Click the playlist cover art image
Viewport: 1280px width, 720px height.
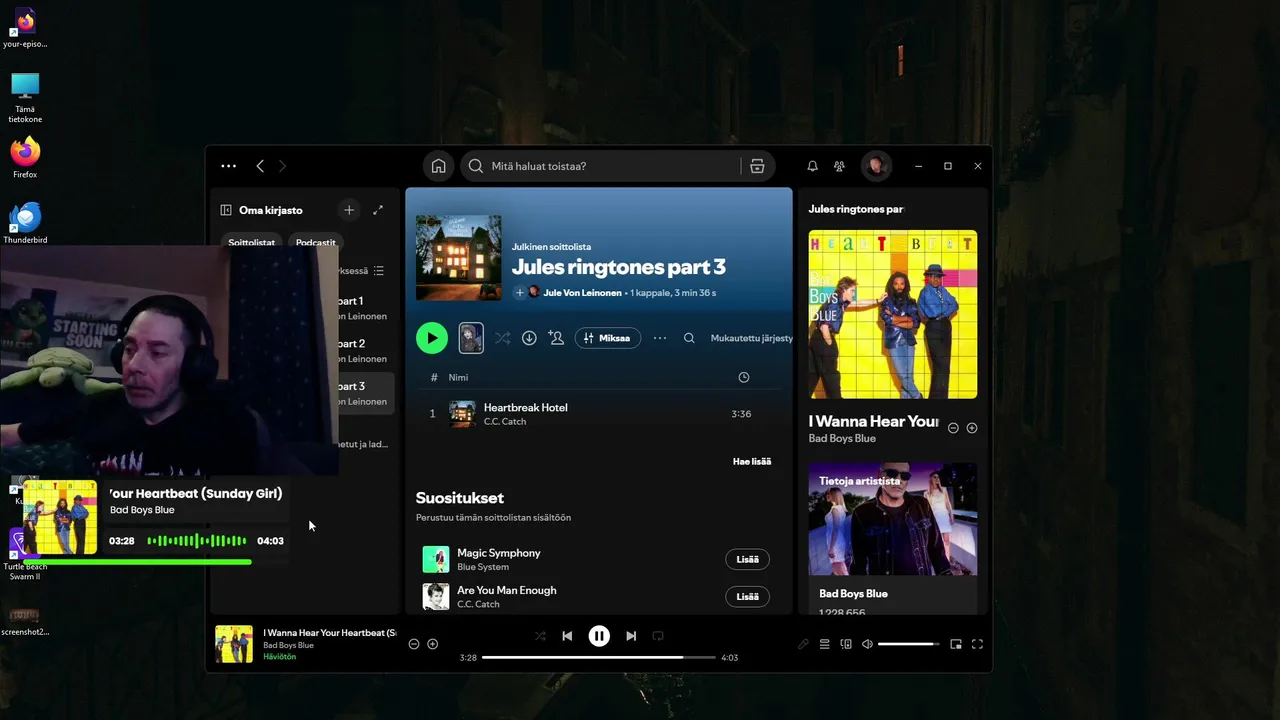coord(458,258)
